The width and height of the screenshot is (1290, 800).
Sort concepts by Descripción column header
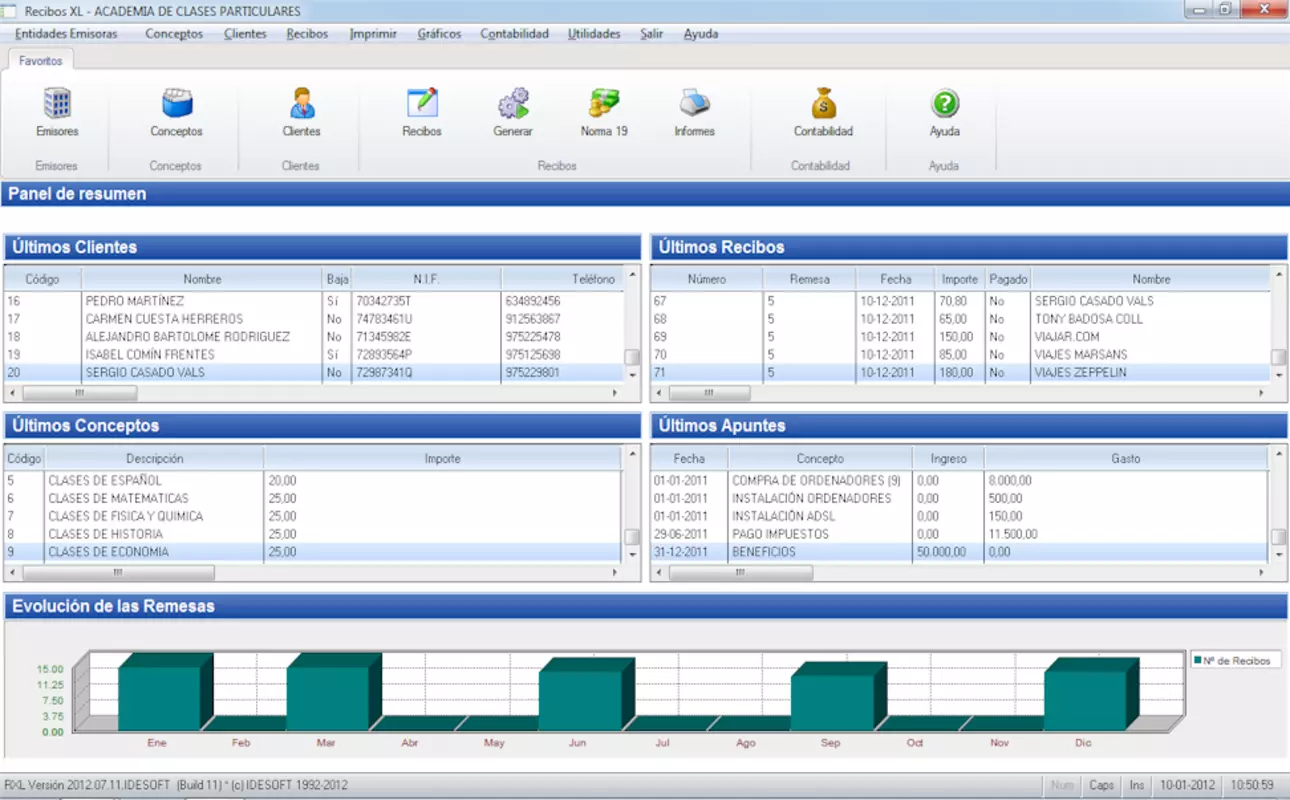[x=154, y=459]
